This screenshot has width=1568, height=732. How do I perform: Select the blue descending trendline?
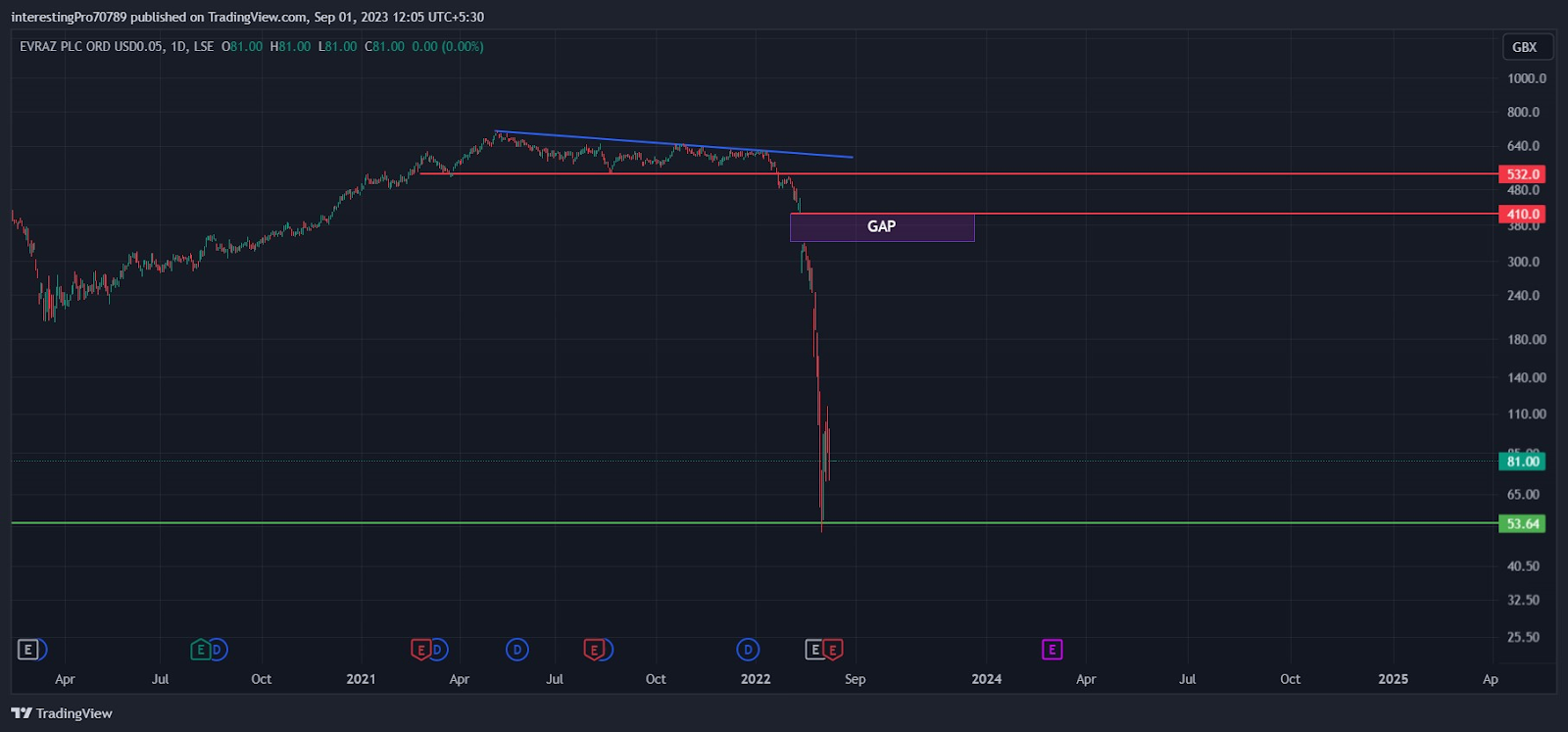tap(674, 144)
